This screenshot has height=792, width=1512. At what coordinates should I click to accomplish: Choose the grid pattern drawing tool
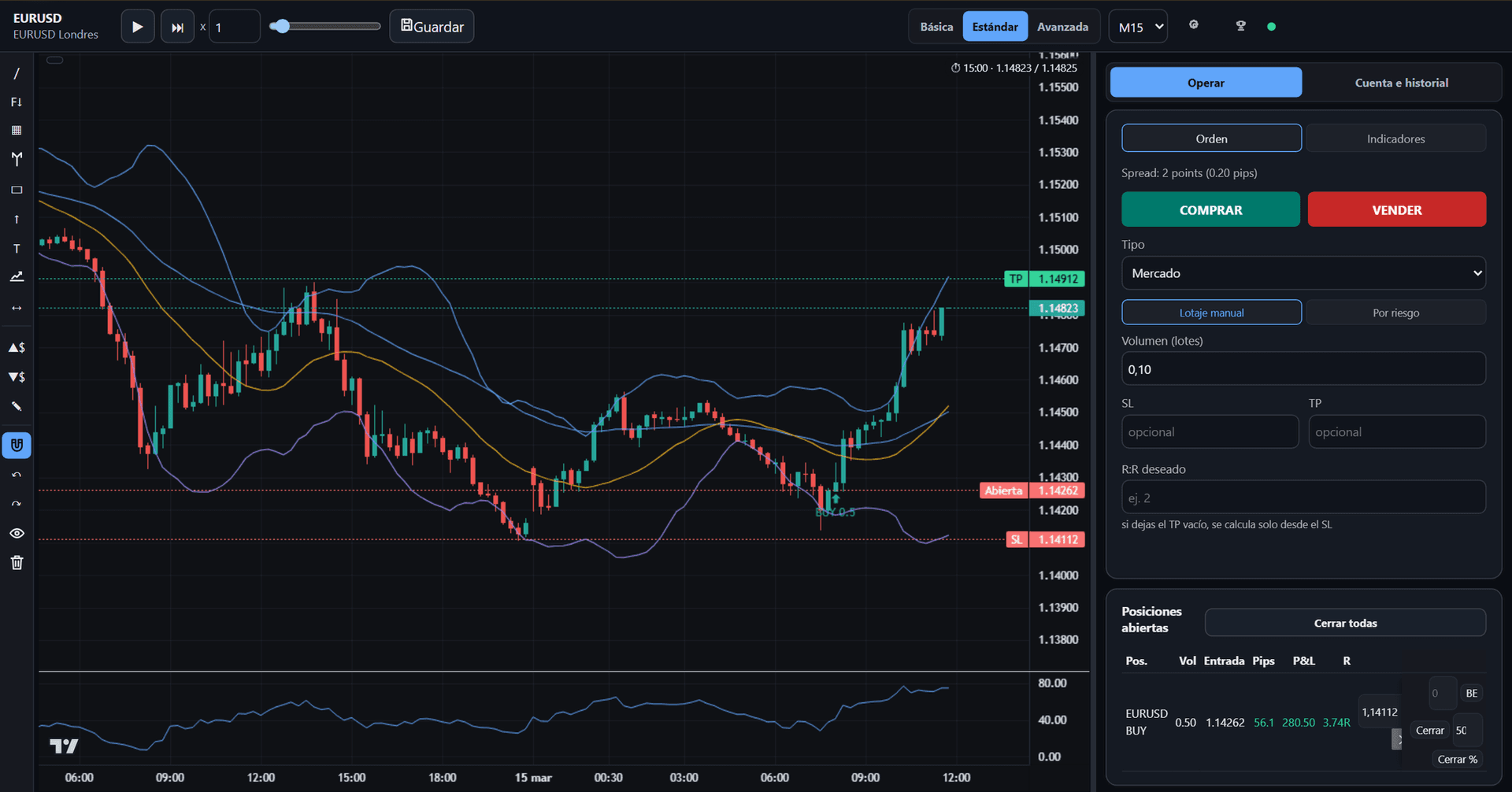tap(17, 131)
